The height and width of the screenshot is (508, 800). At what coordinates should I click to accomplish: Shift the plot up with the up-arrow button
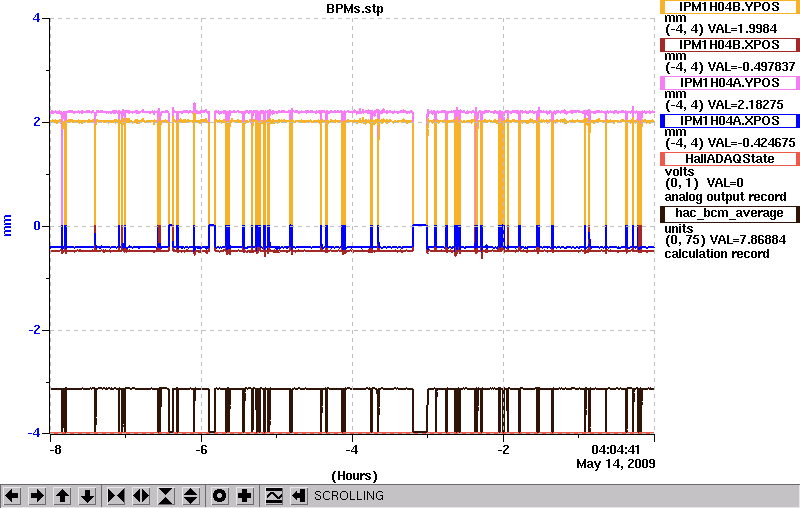(x=62, y=496)
